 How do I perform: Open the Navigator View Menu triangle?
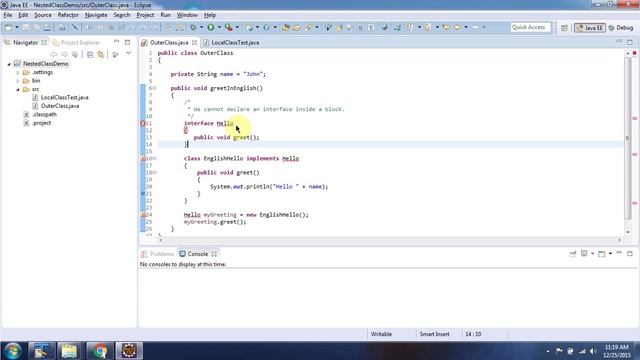point(129,54)
